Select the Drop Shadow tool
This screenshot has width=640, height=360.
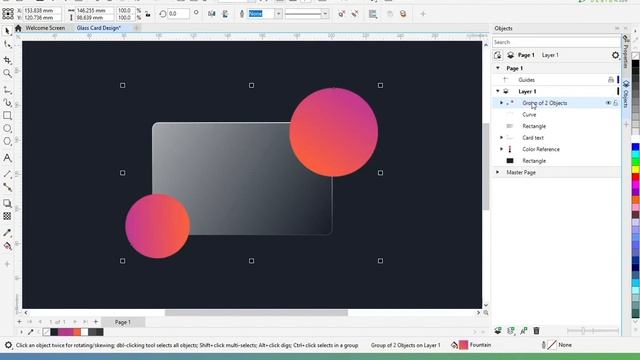tap(7, 203)
